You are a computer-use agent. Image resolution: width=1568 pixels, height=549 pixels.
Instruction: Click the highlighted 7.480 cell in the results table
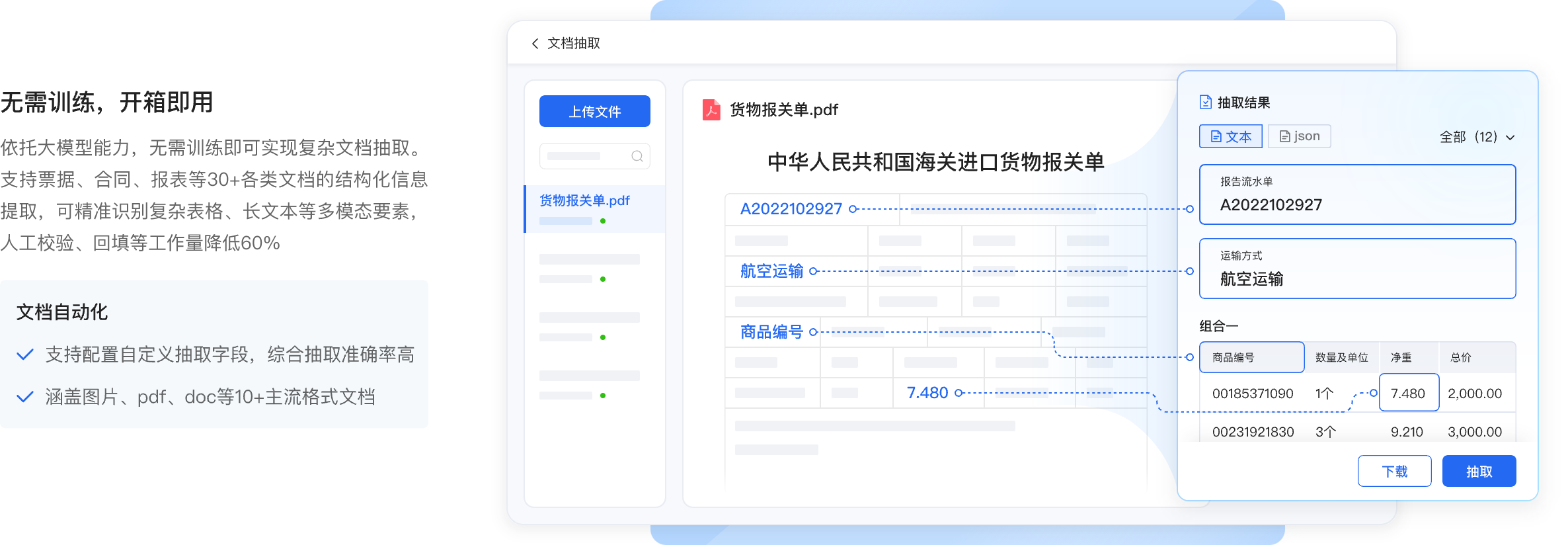click(1409, 393)
